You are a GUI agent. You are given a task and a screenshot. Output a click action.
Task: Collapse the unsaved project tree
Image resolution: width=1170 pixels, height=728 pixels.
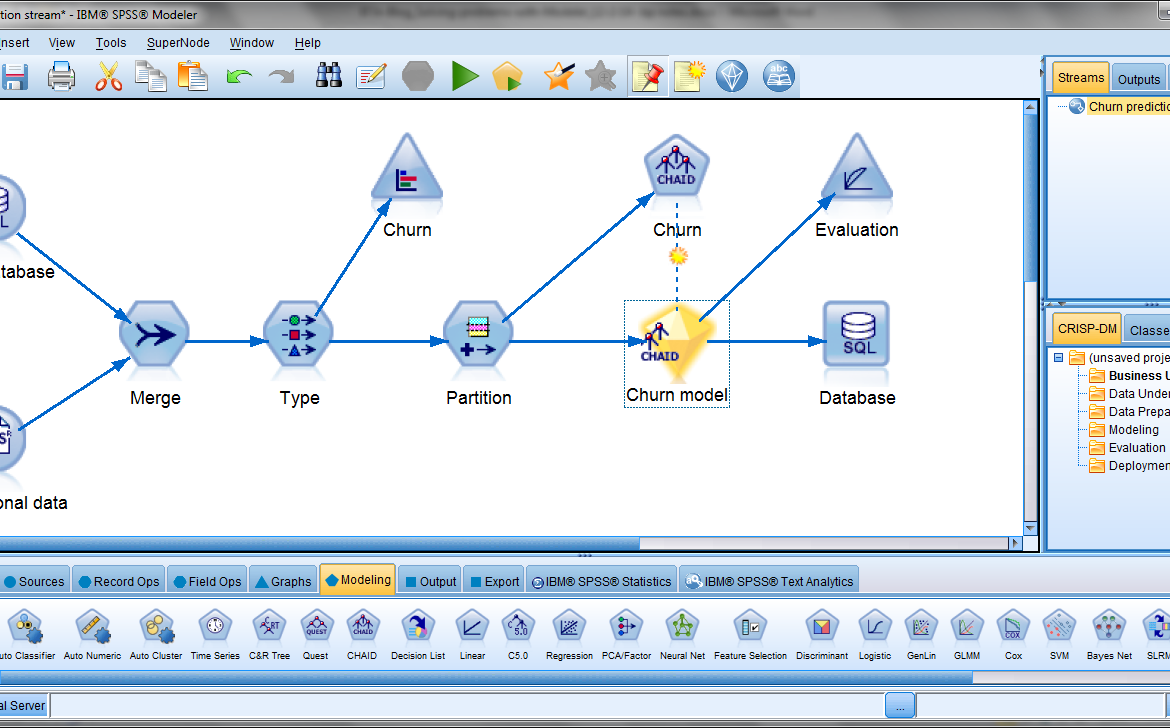[x=1058, y=357]
